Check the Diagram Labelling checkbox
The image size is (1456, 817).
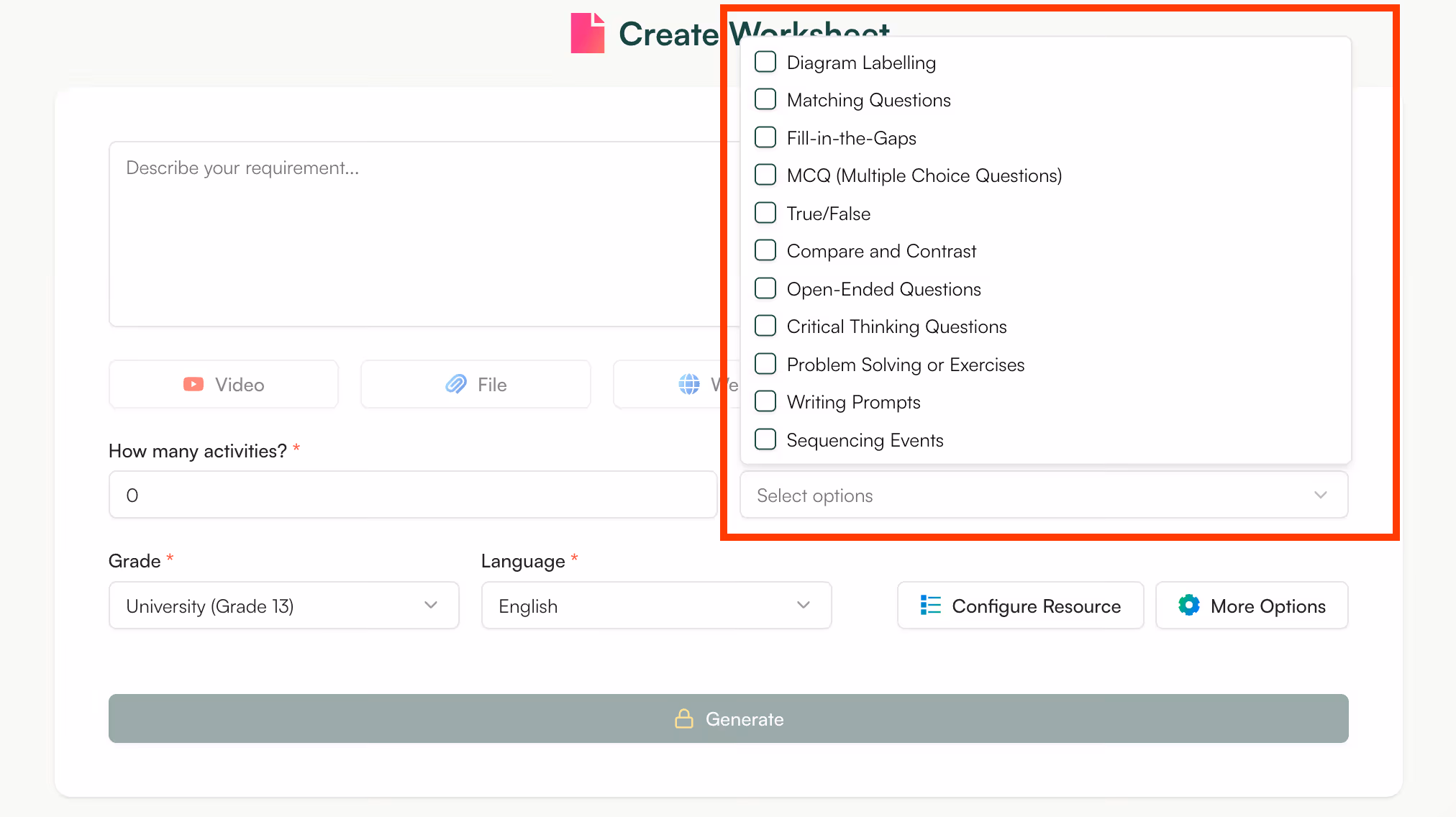point(765,62)
